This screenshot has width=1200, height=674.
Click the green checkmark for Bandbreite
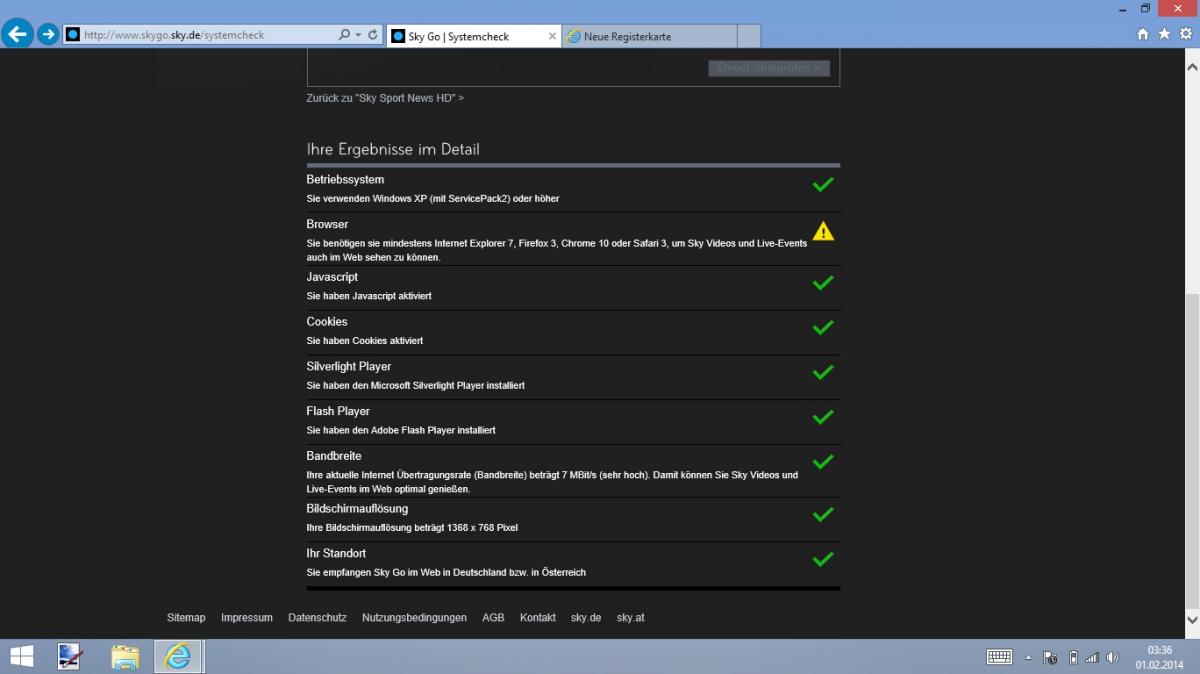[x=823, y=462]
